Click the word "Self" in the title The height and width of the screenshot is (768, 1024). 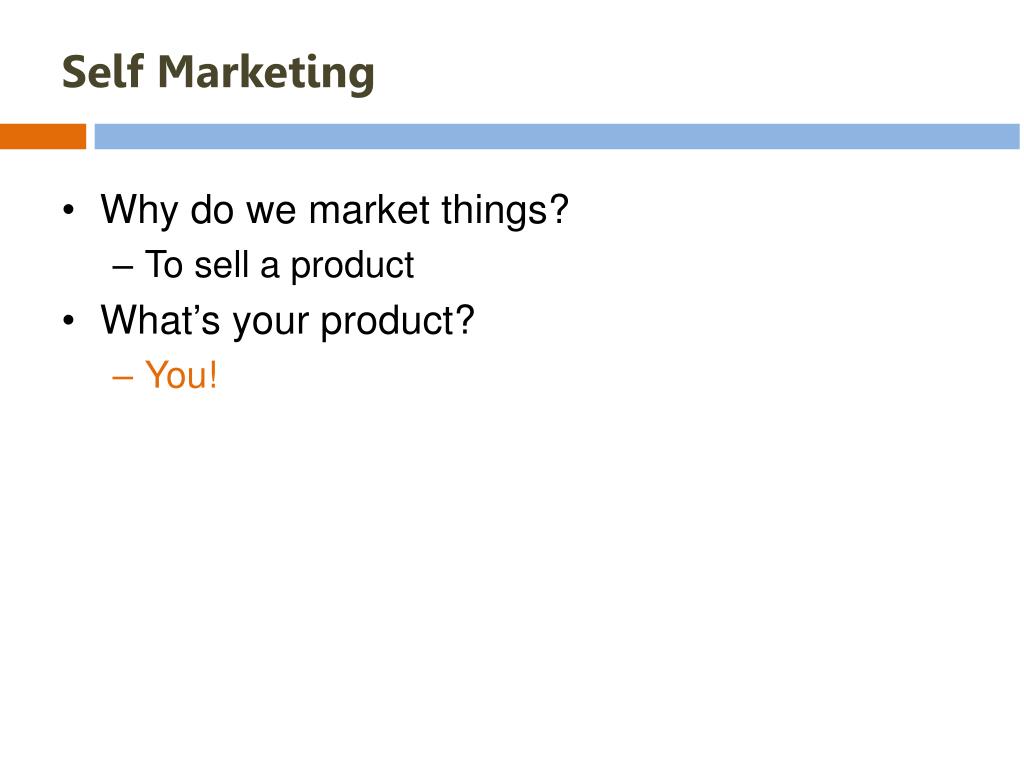[x=103, y=71]
